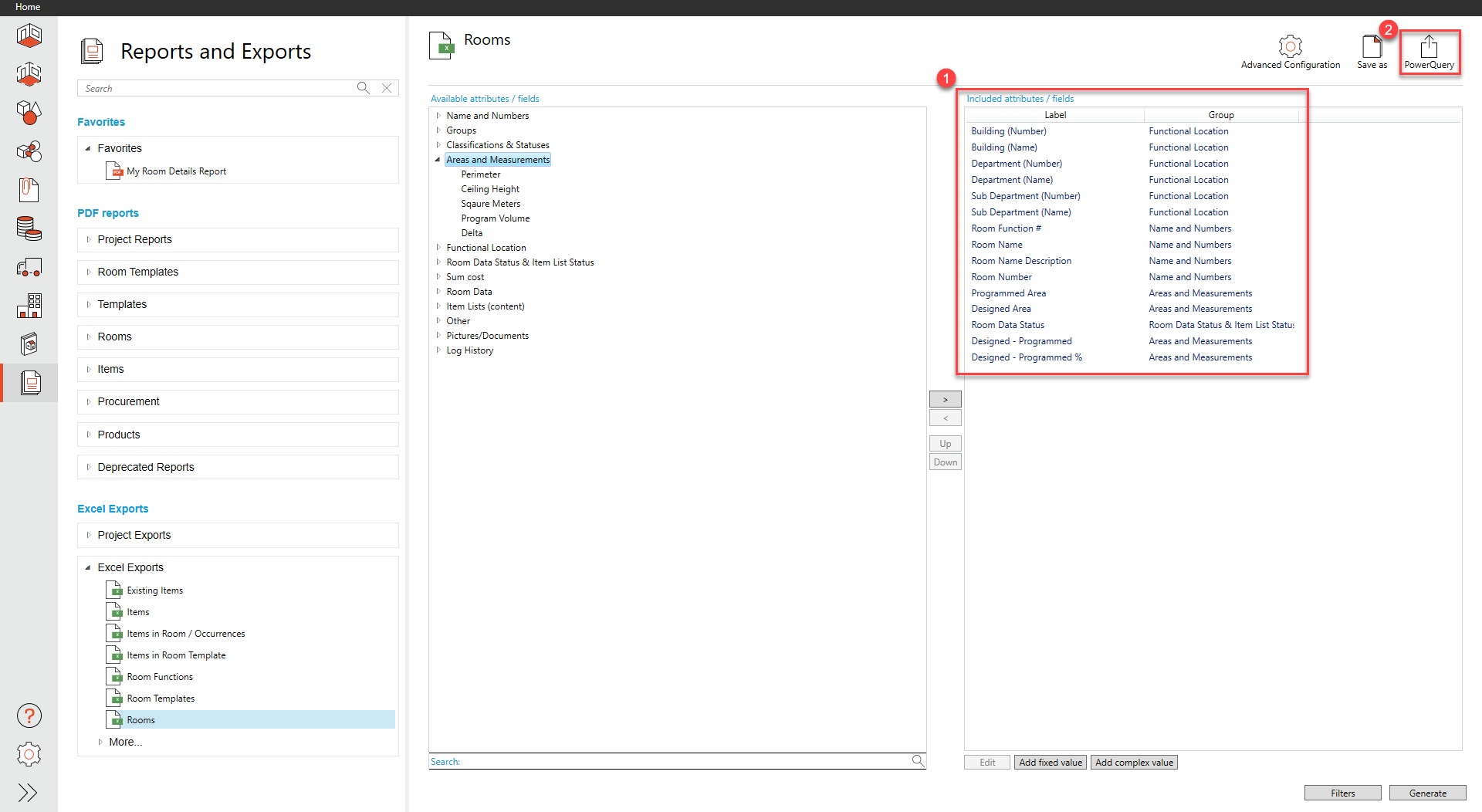Click the Save as document icon
This screenshot has height=812, width=1482.
(1372, 46)
